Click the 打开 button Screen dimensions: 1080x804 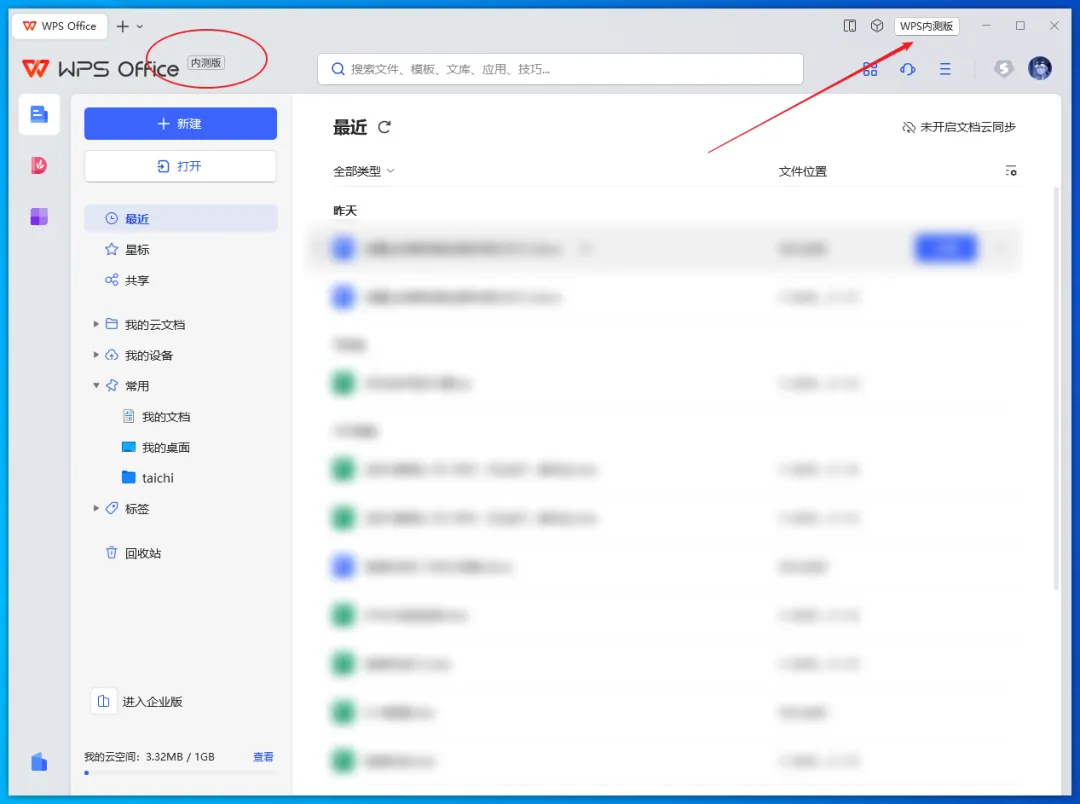(180, 166)
